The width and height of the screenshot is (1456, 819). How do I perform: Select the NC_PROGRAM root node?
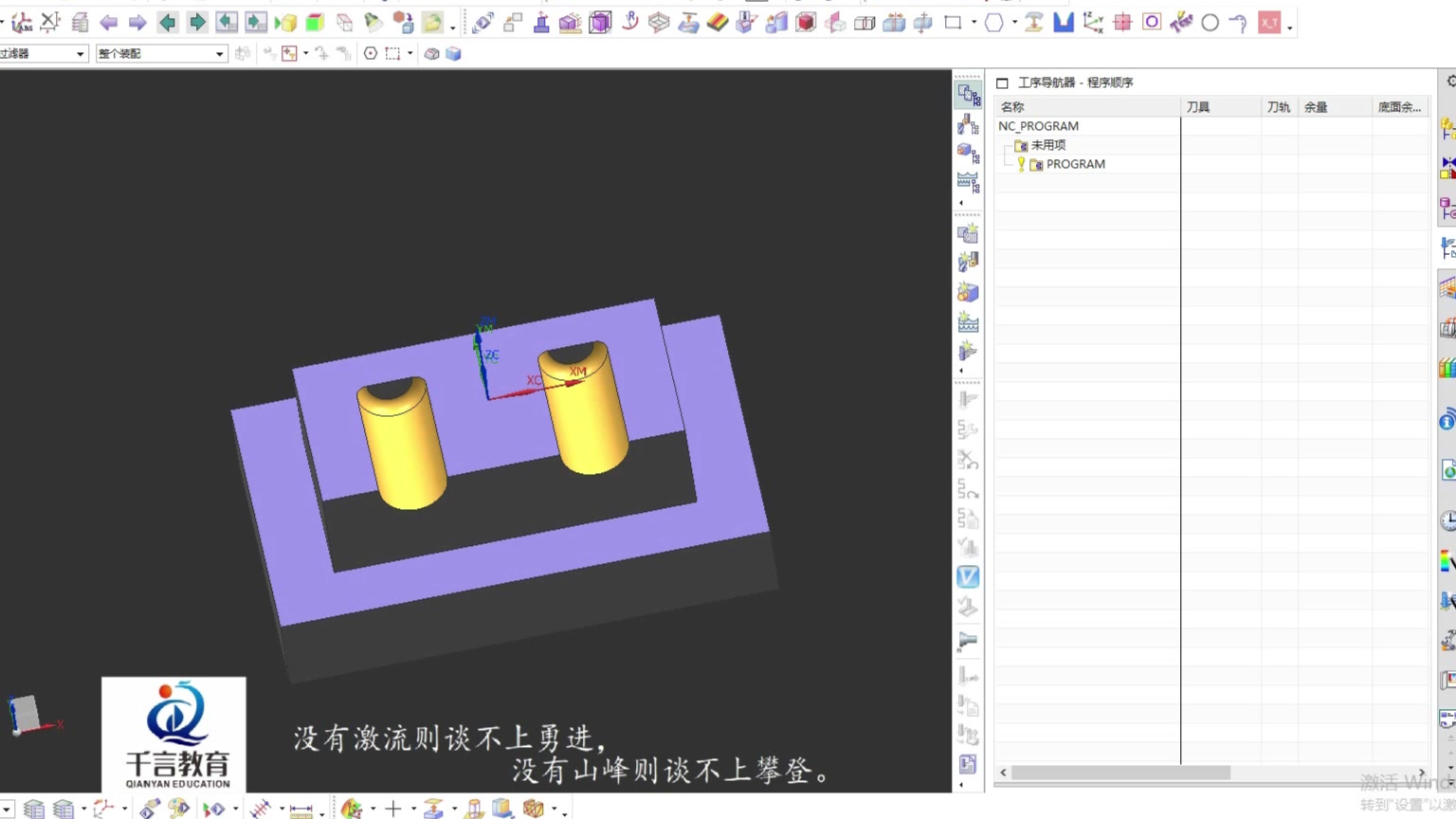1038,126
